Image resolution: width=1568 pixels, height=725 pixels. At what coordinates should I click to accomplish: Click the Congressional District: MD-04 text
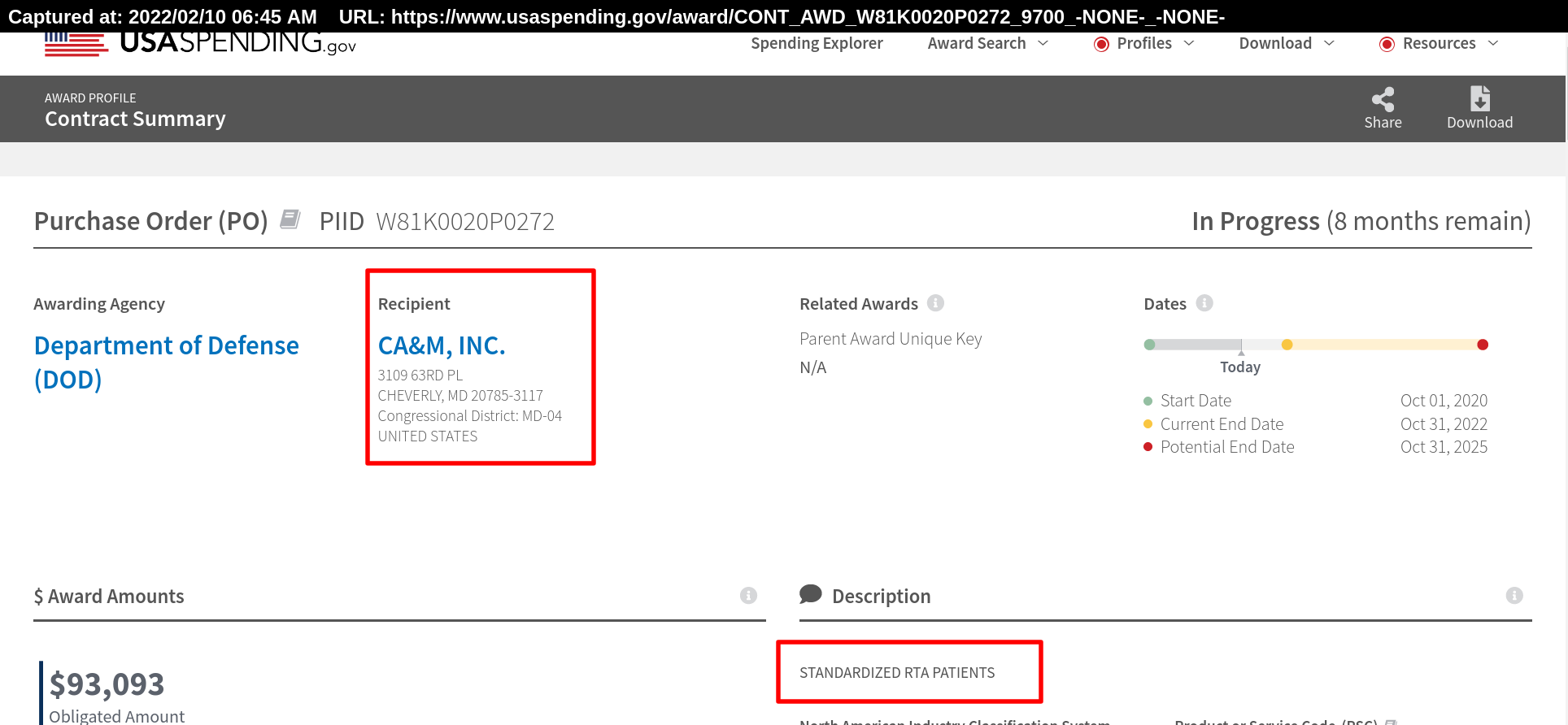(x=470, y=416)
